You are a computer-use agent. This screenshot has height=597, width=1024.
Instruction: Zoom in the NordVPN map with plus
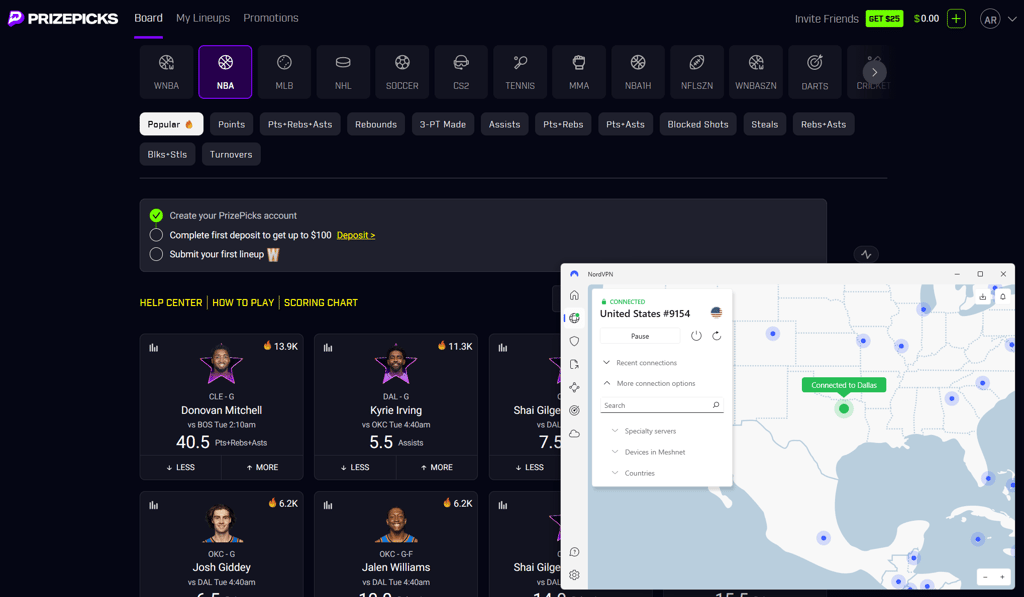pyautogui.click(x=1002, y=577)
